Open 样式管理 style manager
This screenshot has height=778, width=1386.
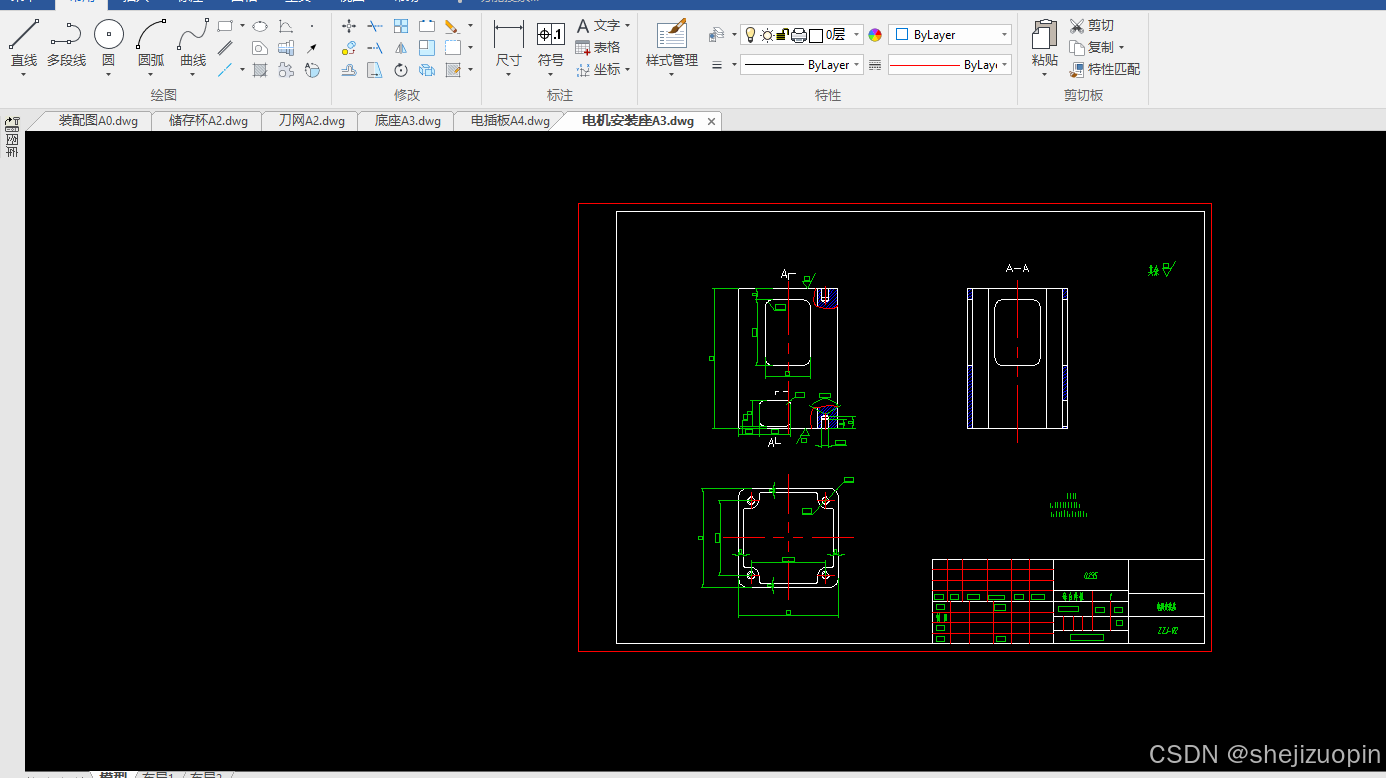click(x=672, y=45)
